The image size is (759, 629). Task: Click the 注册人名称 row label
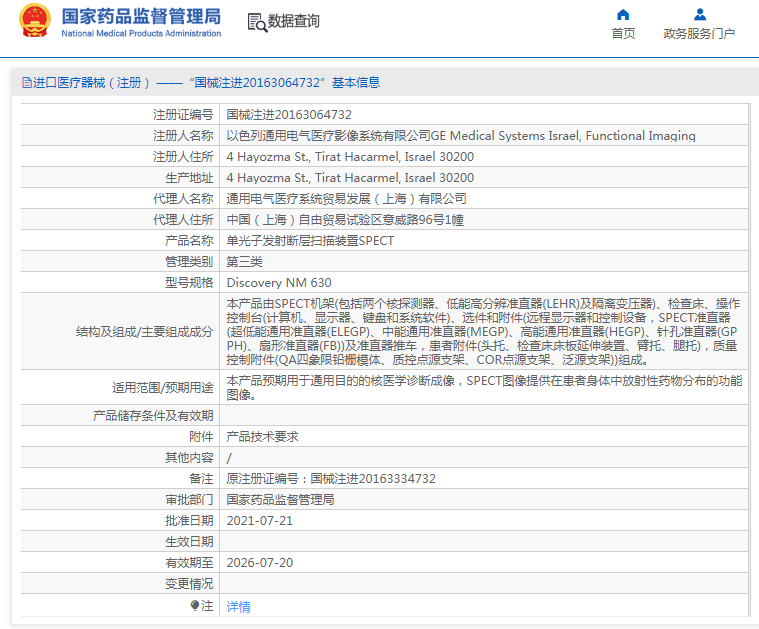(x=183, y=136)
